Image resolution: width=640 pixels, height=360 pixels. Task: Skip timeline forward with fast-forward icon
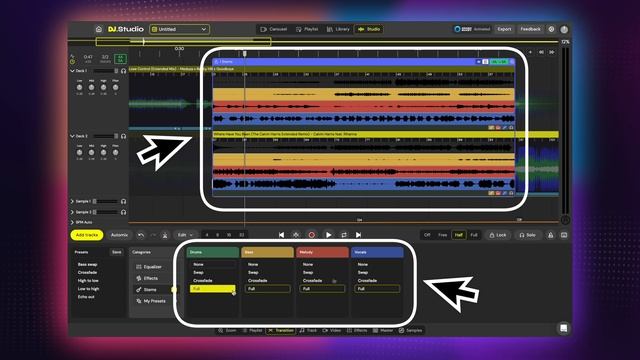point(551,52)
